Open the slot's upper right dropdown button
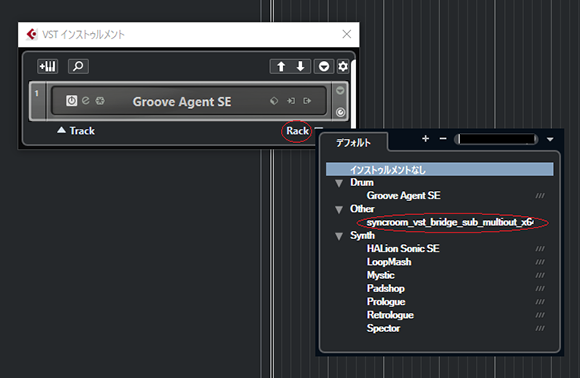This screenshot has width=580, height=378. pyautogui.click(x=340, y=90)
